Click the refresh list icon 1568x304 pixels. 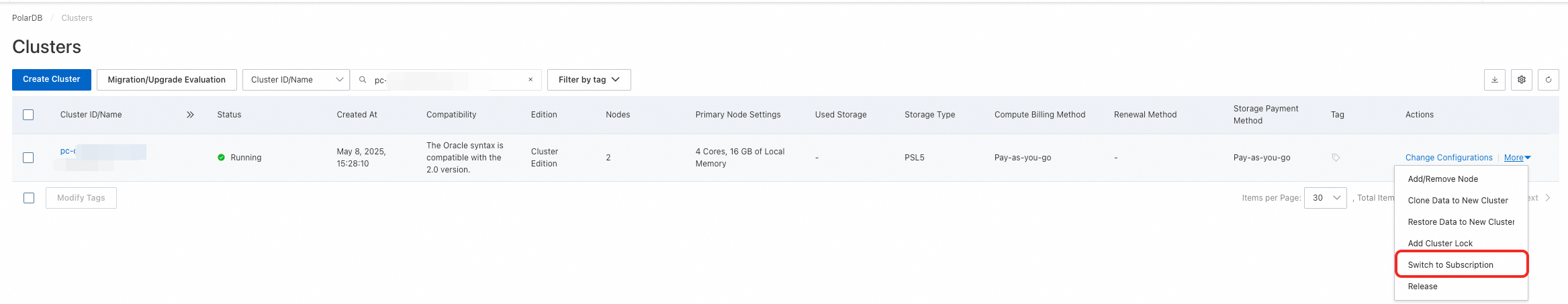click(1549, 80)
